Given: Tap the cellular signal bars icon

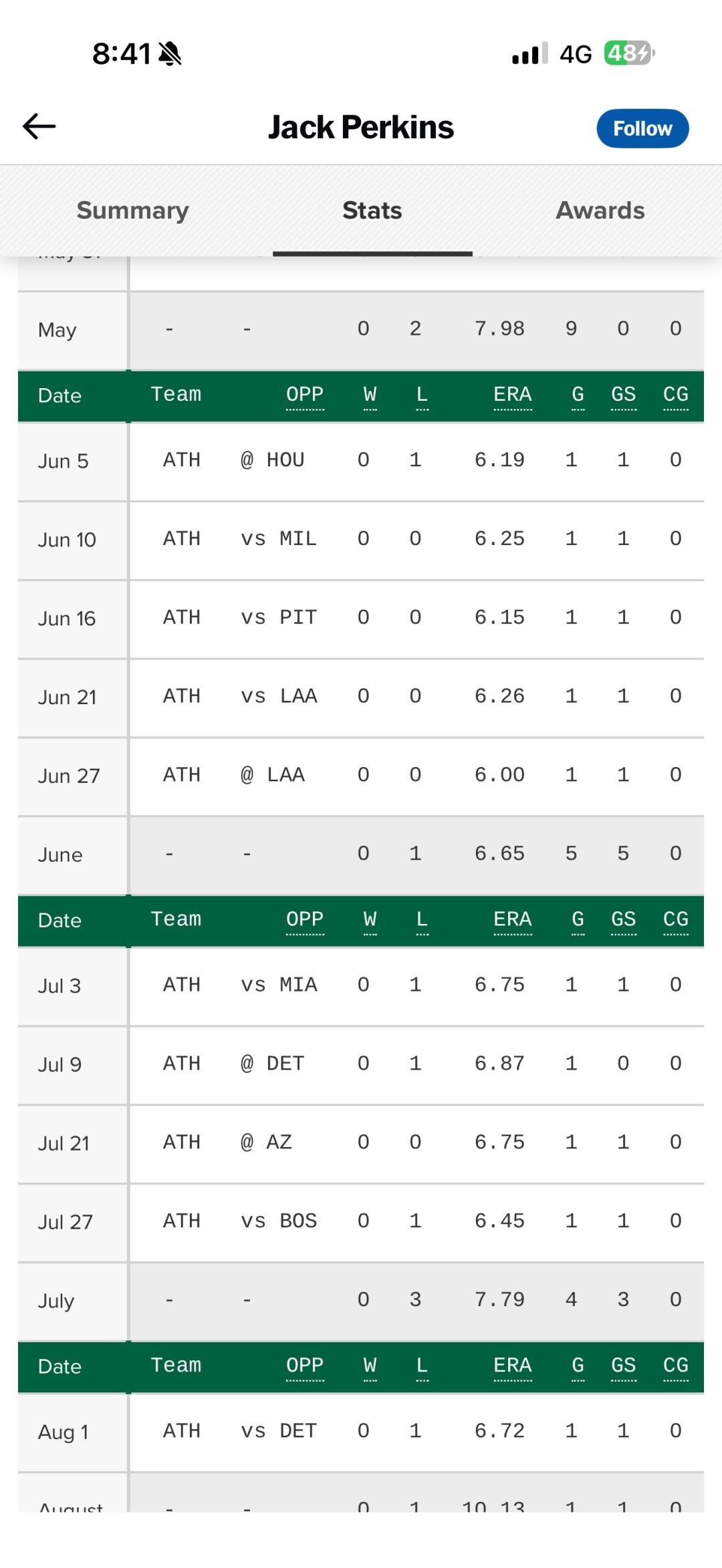Looking at the screenshot, I should [x=529, y=53].
